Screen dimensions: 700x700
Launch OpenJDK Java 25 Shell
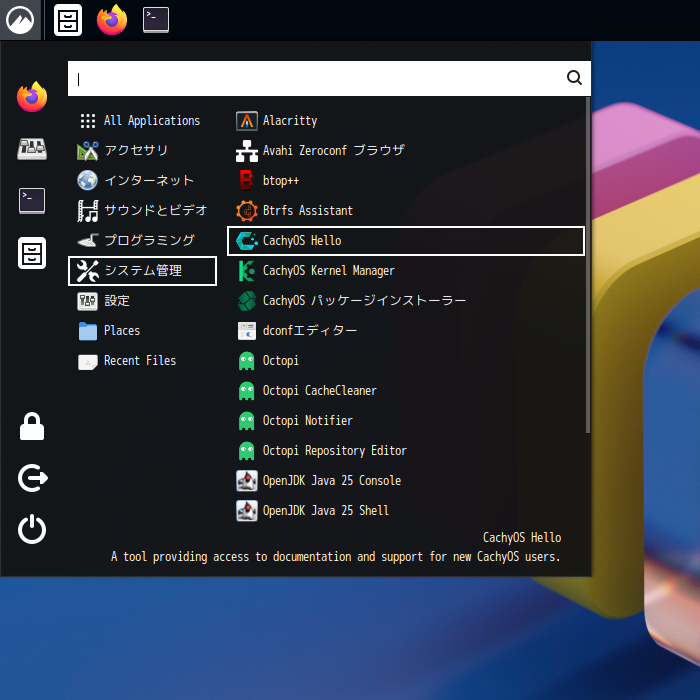pyautogui.click(x=406, y=511)
